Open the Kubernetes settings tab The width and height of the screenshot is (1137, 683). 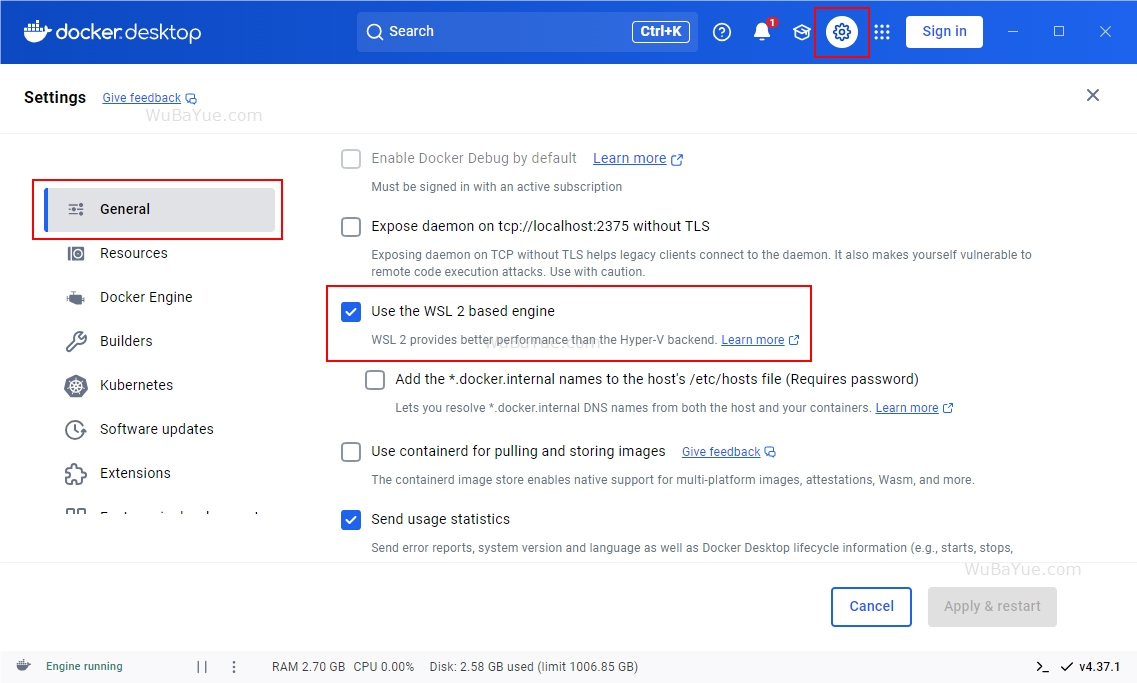(160, 385)
